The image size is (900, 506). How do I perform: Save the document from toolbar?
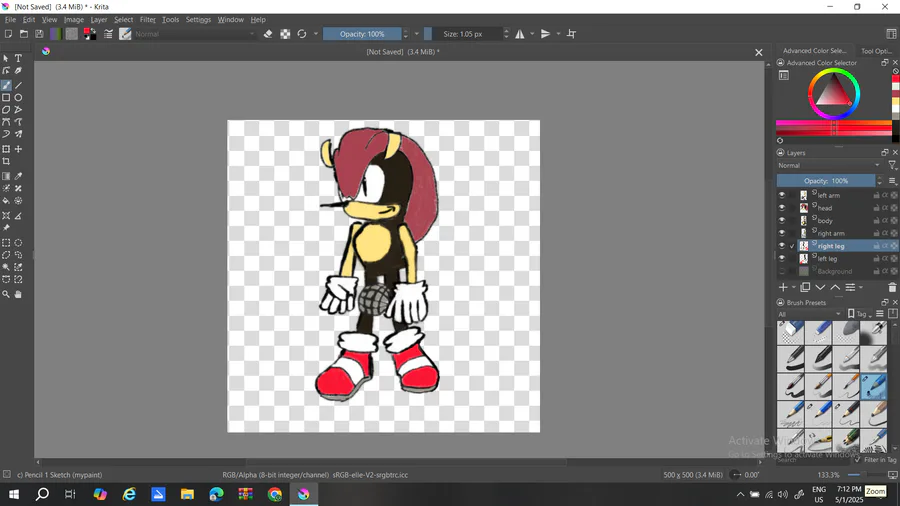click(x=39, y=34)
